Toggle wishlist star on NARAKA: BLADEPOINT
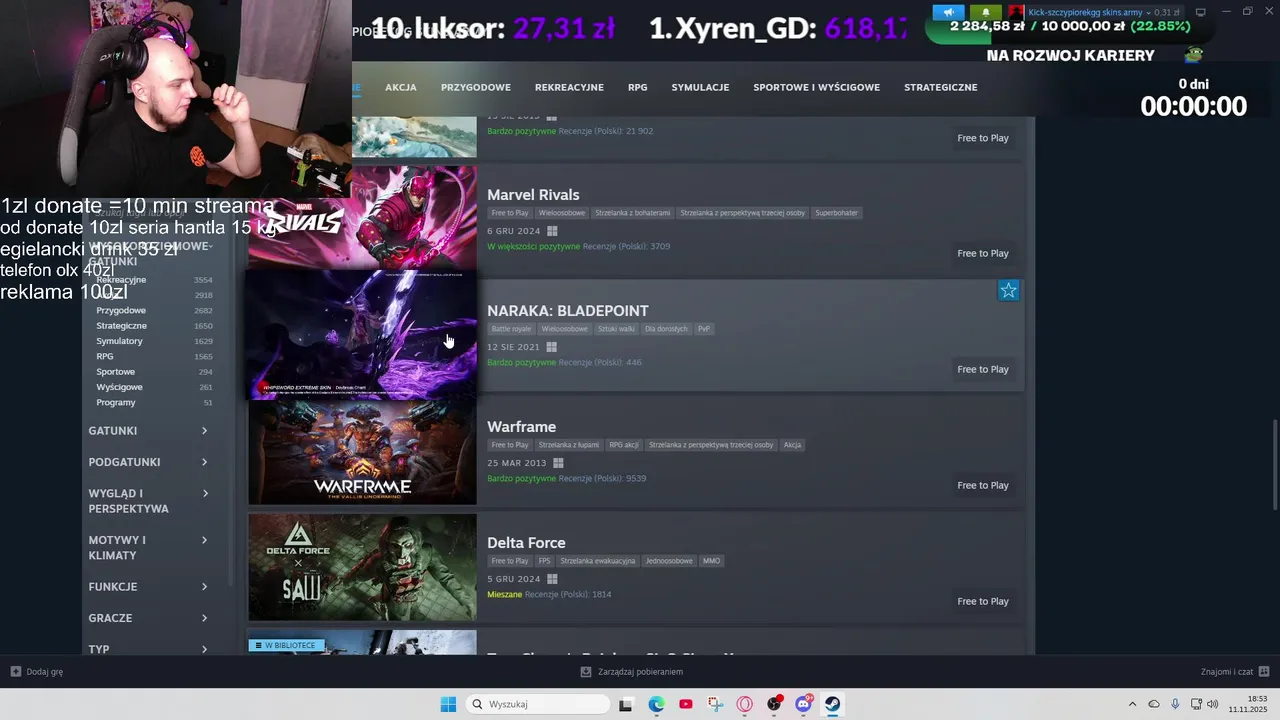This screenshot has width=1280, height=720. (1009, 290)
